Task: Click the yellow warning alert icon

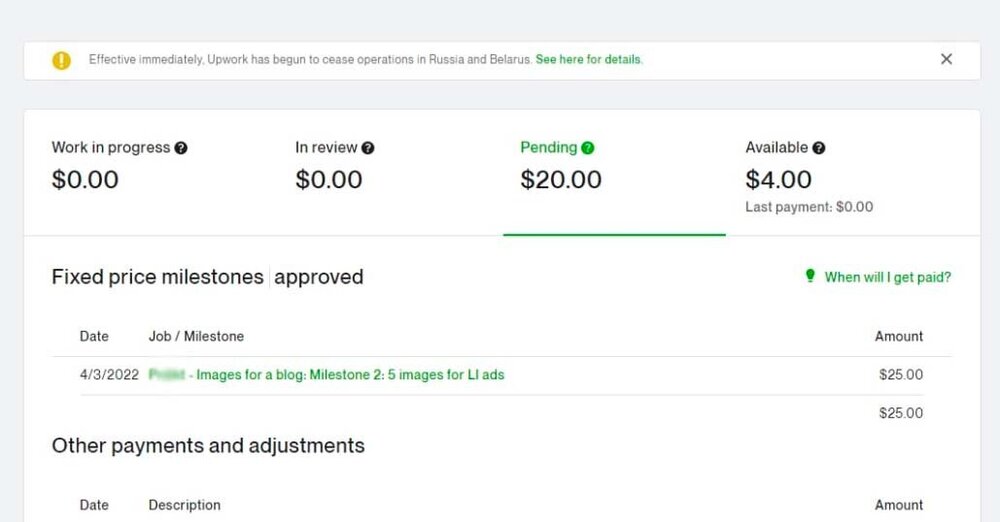Action: 61,60
